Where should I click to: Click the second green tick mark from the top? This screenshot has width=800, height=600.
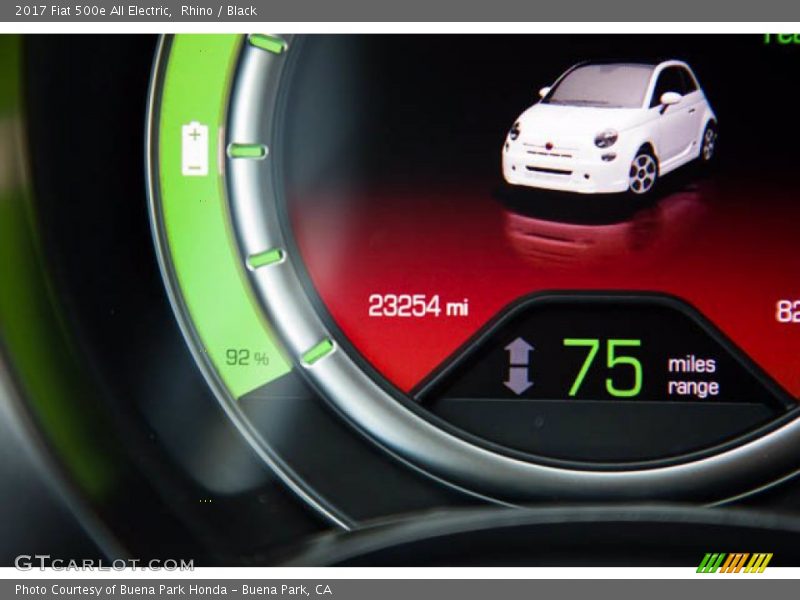coord(246,151)
